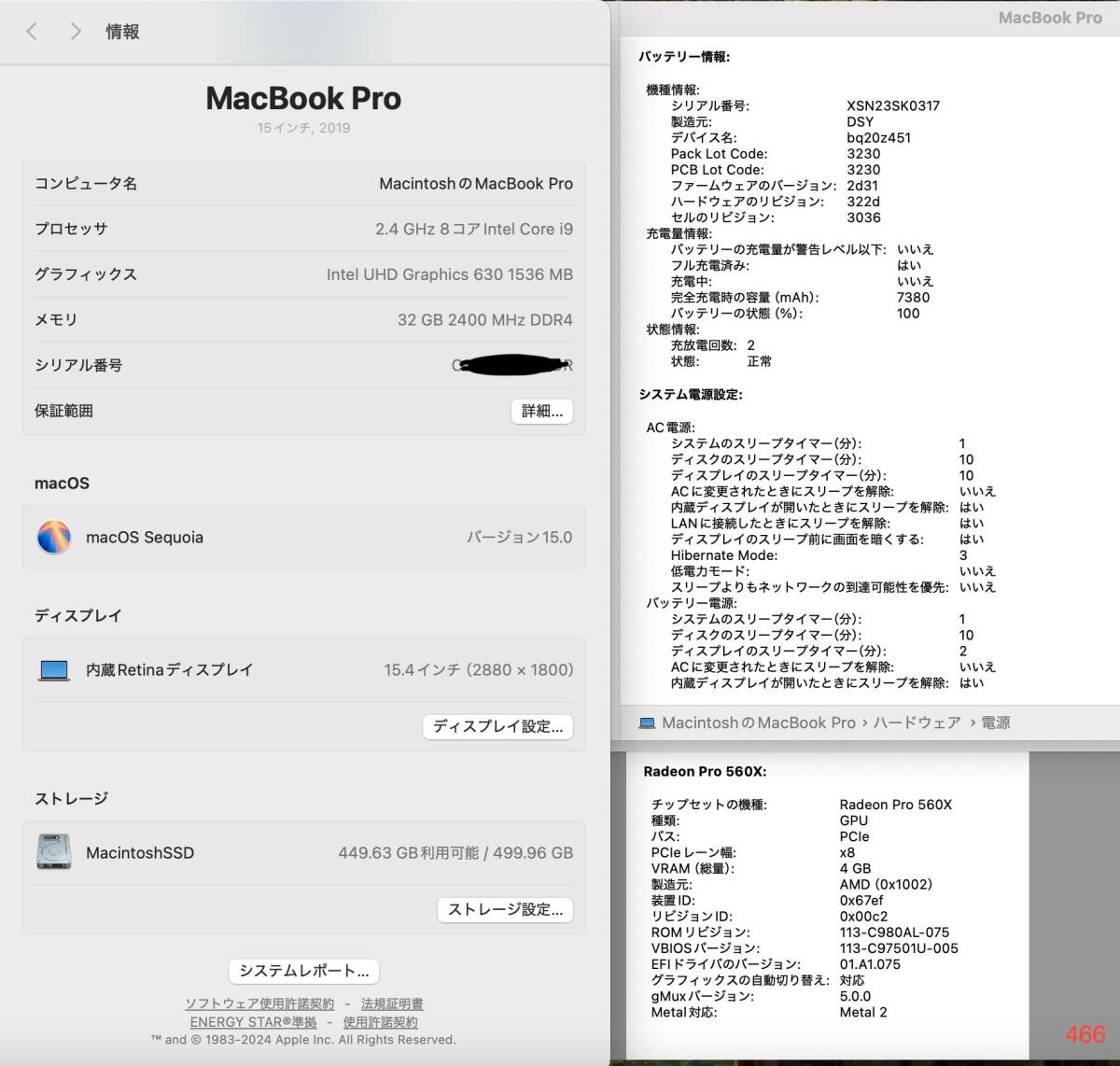Open ENERGY STAR®準拠 link
Image resolution: width=1120 pixels, height=1066 pixels.
click(x=253, y=1022)
